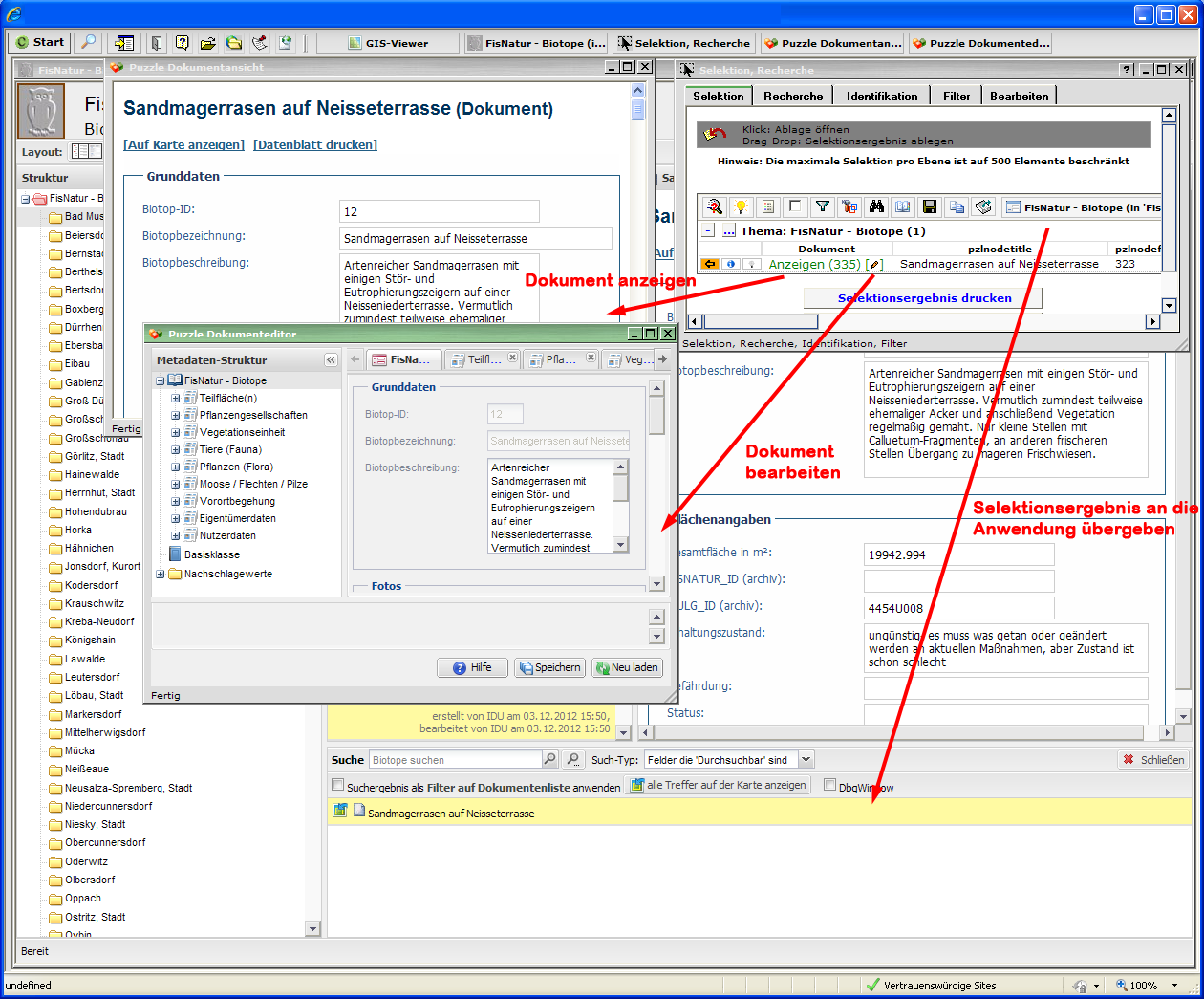Click the empty checkbox icon in selection toolbar
This screenshot has height=999, width=1204.
[x=795, y=206]
